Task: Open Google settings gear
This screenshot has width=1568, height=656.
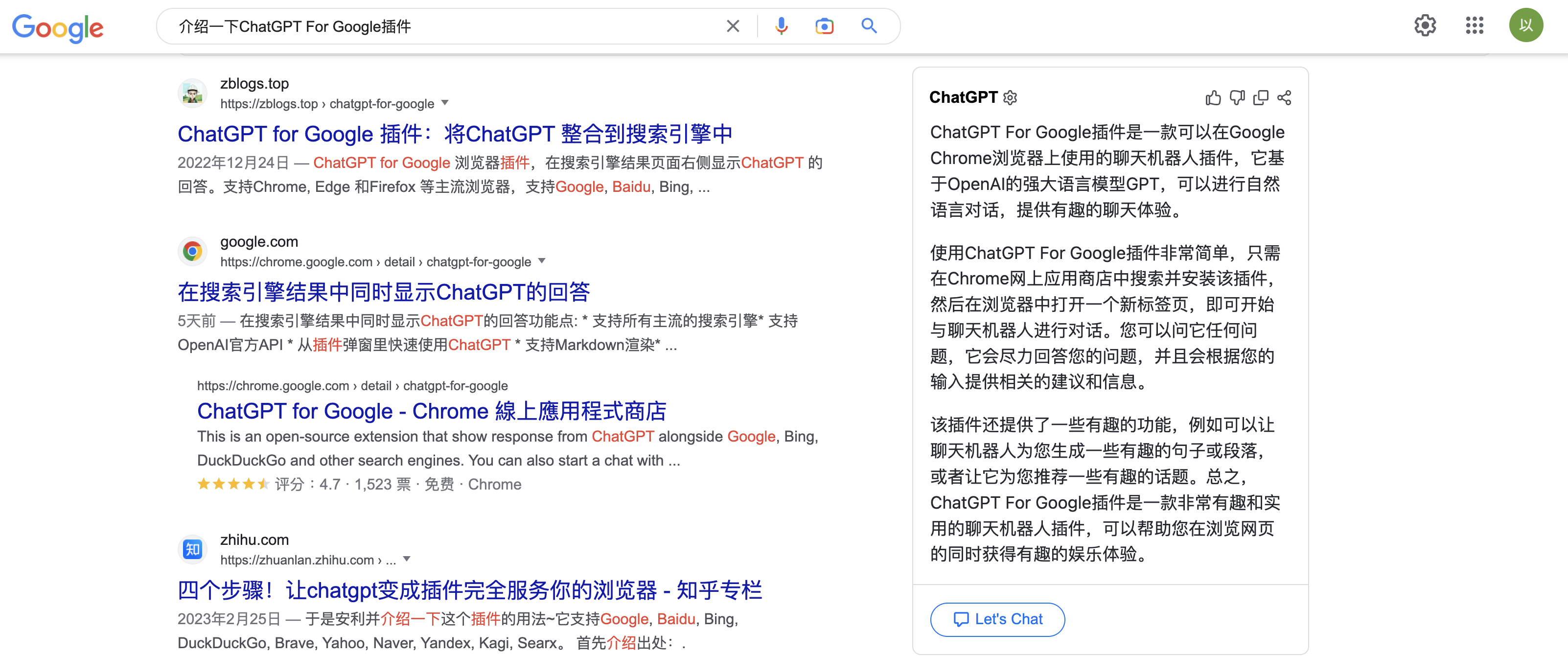Action: coord(1425,25)
